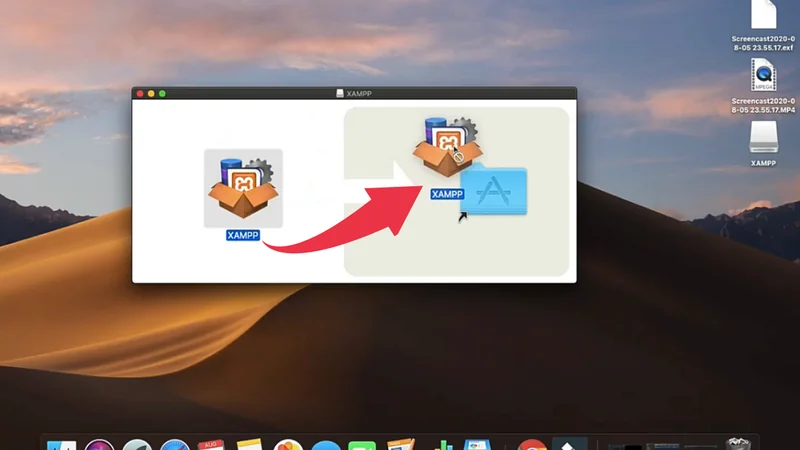The image size is (800, 450).
Task: Open Notes from the Dock
Action: tap(249, 445)
